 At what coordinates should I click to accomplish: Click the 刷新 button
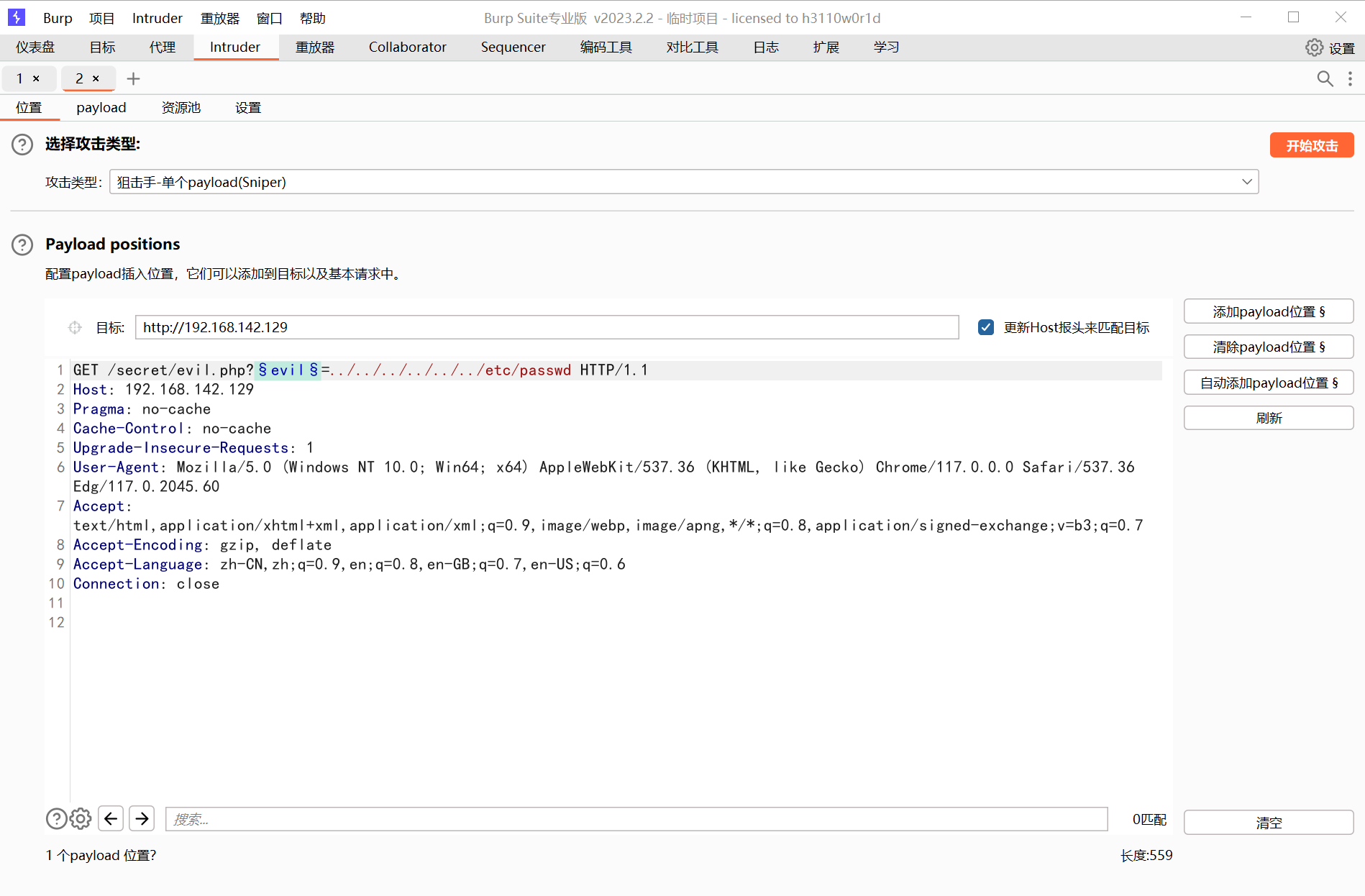[1269, 418]
